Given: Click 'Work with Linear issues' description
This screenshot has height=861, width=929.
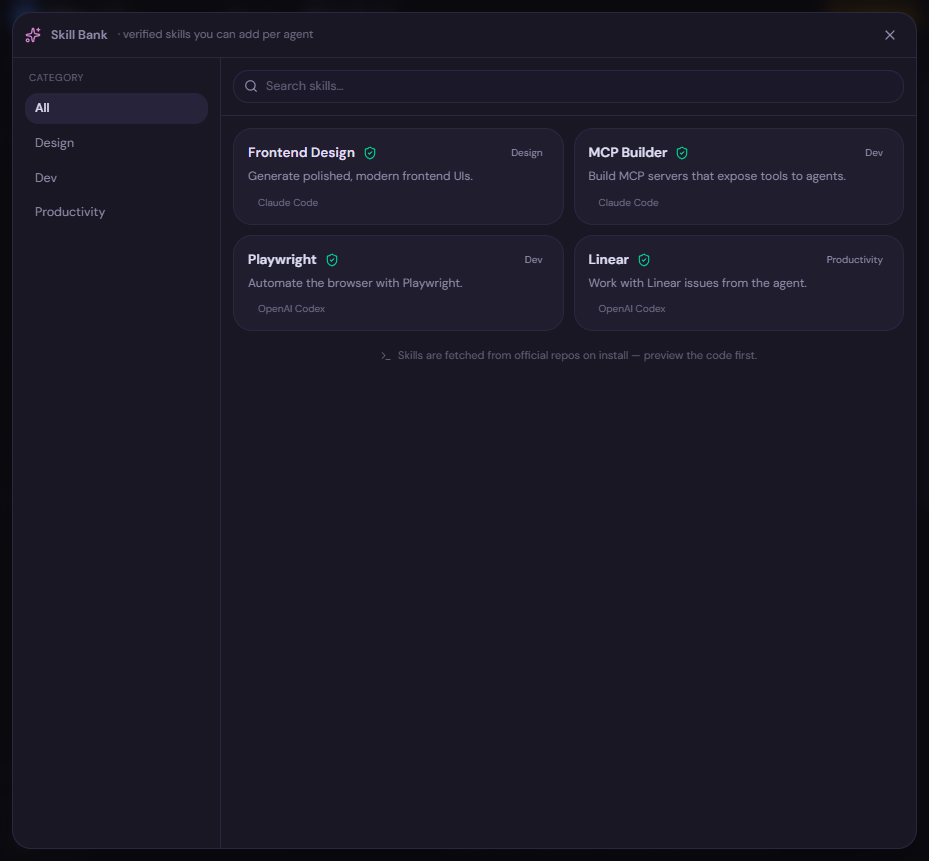Looking at the screenshot, I should (x=697, y=283).
